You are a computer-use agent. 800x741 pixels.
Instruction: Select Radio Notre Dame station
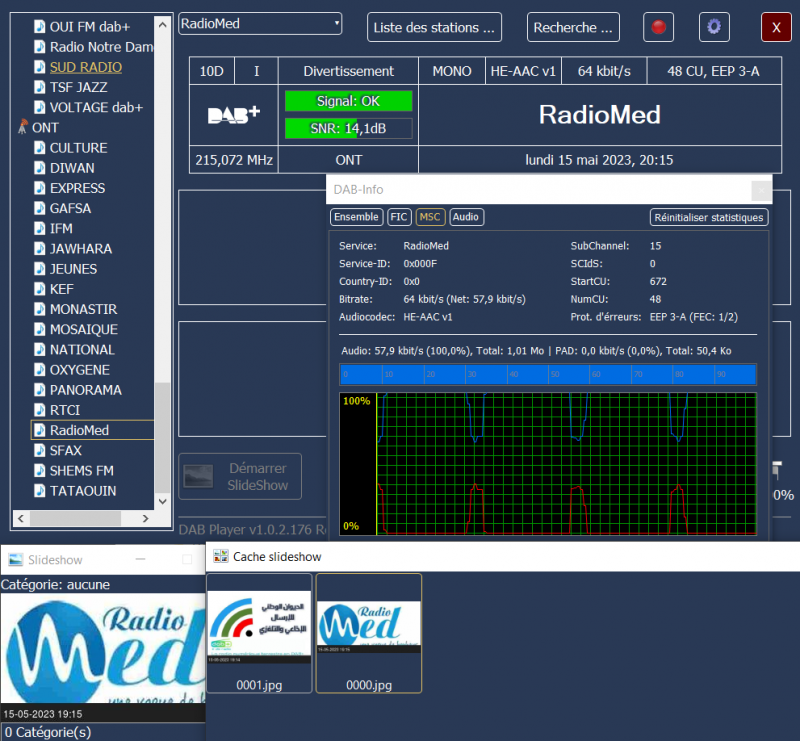point(102,47)
